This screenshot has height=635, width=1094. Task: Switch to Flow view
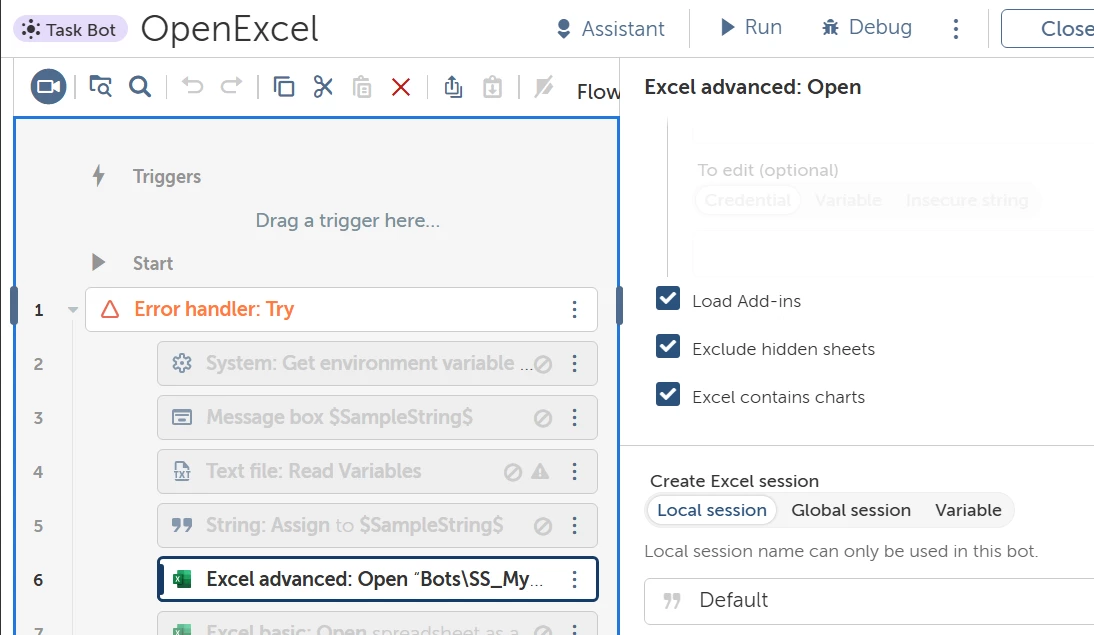tap(598, 91)
